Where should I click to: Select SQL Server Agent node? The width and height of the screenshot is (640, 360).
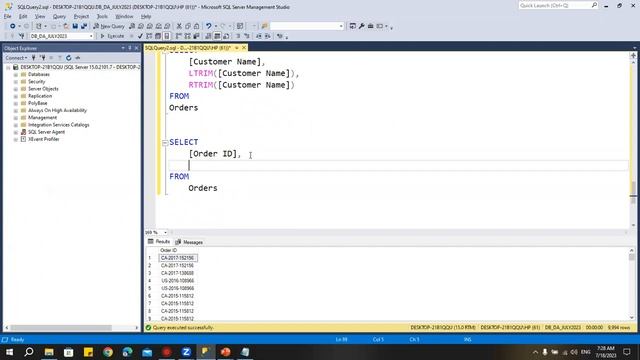coord(46,132)
